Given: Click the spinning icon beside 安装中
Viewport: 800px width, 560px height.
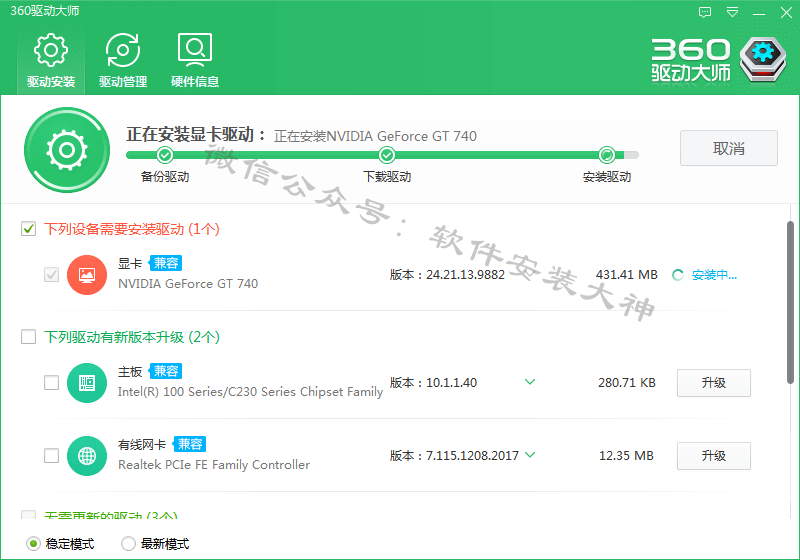Looking at the screenshot, I should (678, 275).
